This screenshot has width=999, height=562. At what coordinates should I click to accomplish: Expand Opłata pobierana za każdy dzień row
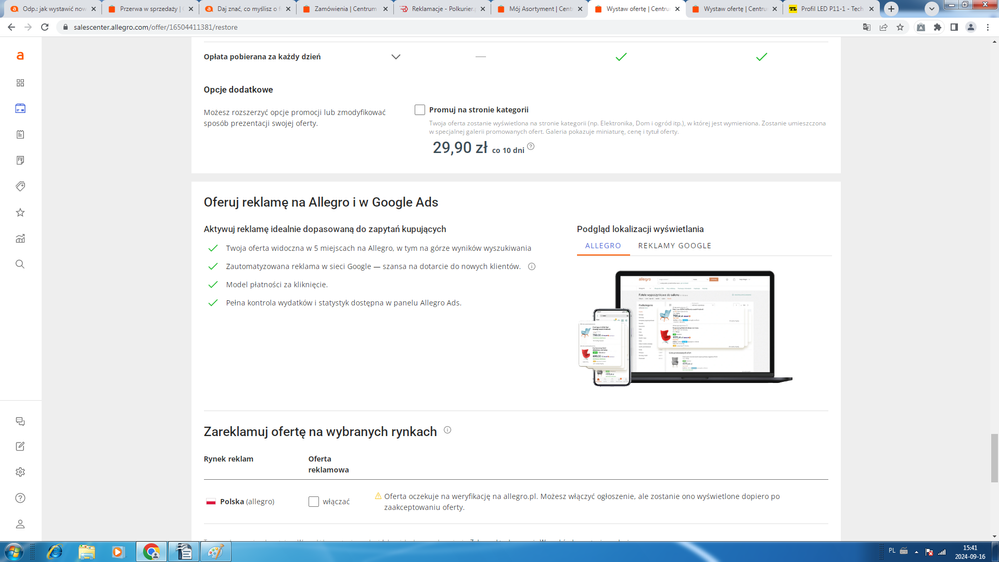pos(396,57)
